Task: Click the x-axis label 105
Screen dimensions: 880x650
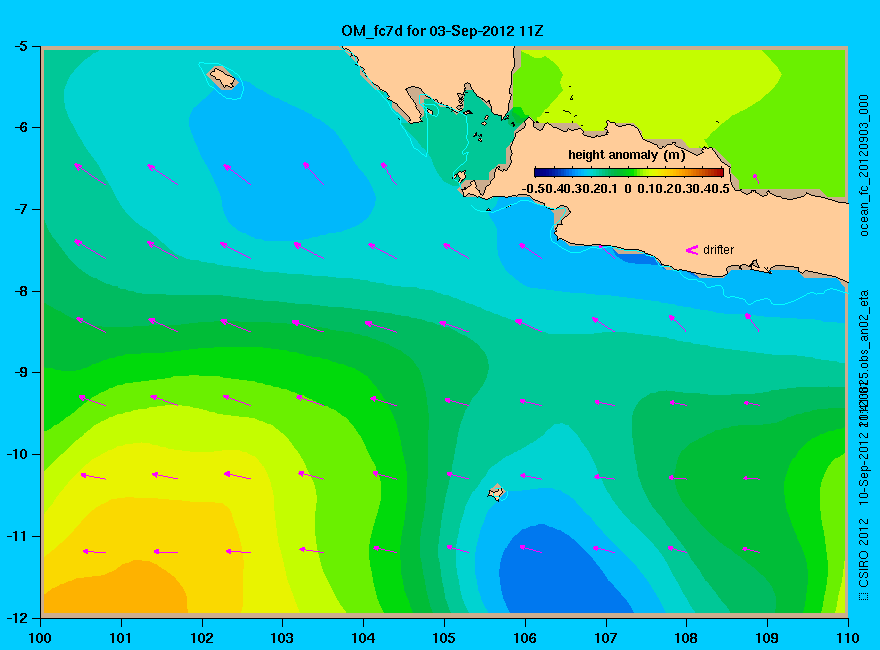Action: 444,638
